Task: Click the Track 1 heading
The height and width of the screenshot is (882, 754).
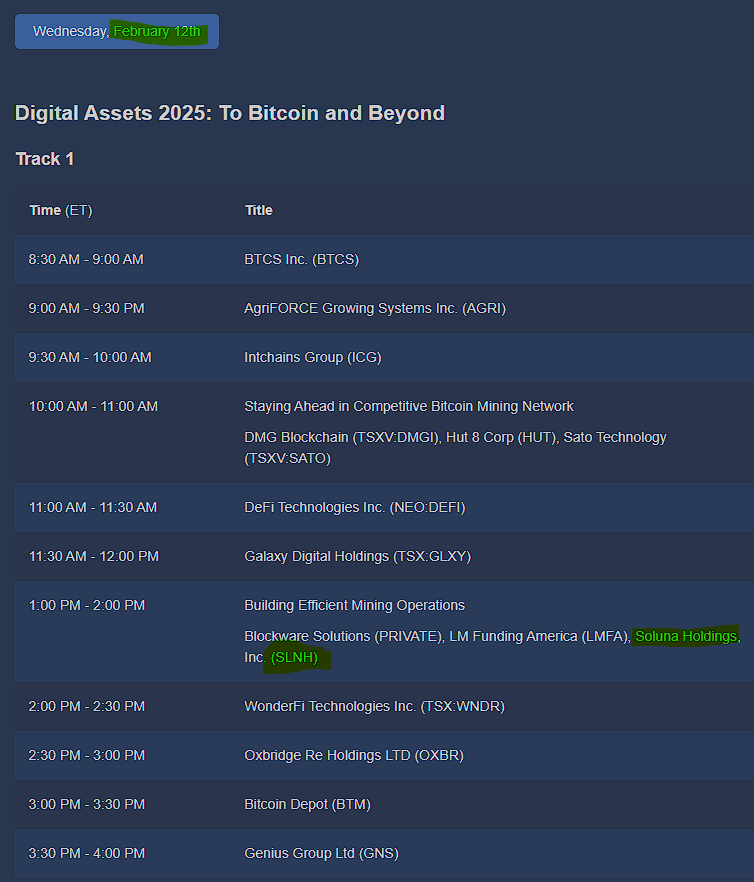Action: pyautogui.click(x=44, y=159)
